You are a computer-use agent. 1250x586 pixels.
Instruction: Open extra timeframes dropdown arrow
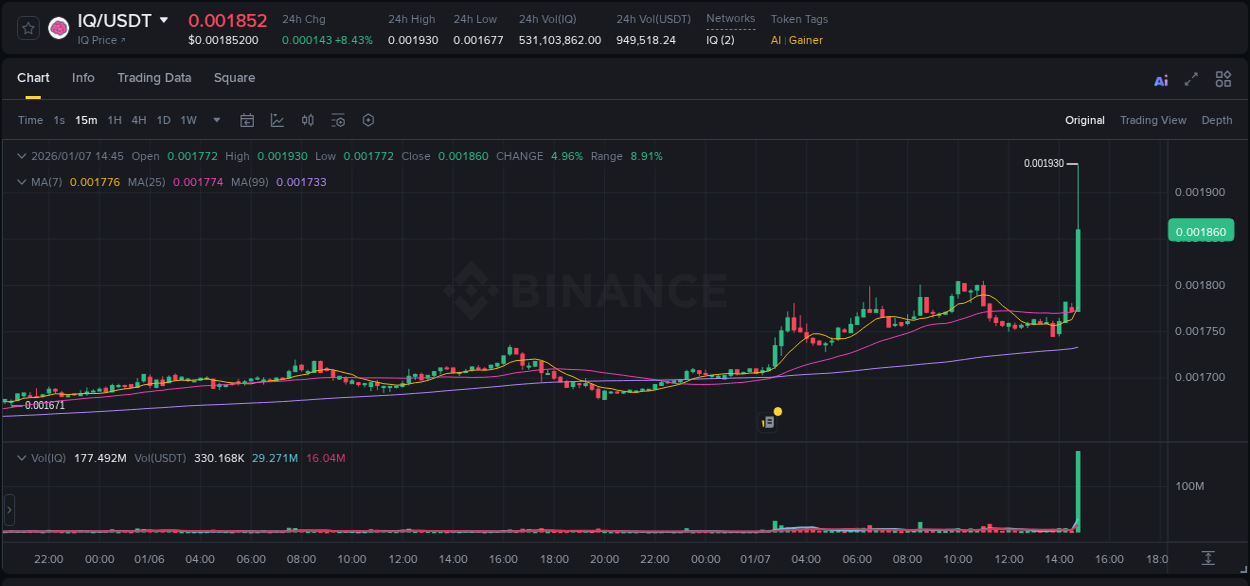pyautogui.click(x=216, y=120)
